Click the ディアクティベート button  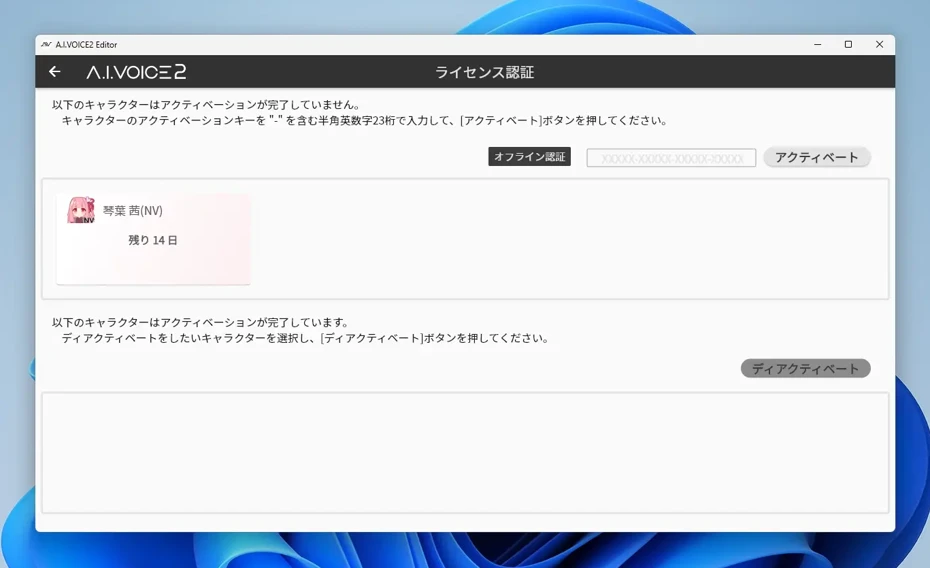tap(805, 368)
